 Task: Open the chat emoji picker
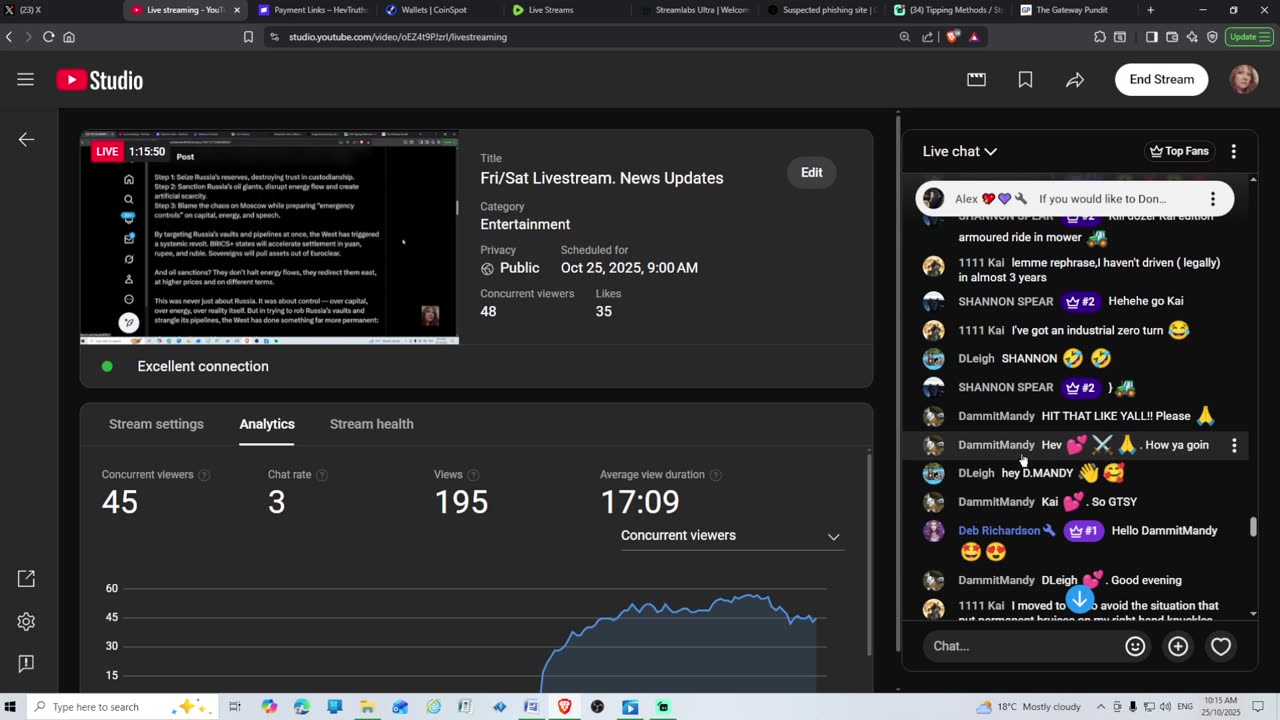pyautogui.click(x=1135, y=646)
